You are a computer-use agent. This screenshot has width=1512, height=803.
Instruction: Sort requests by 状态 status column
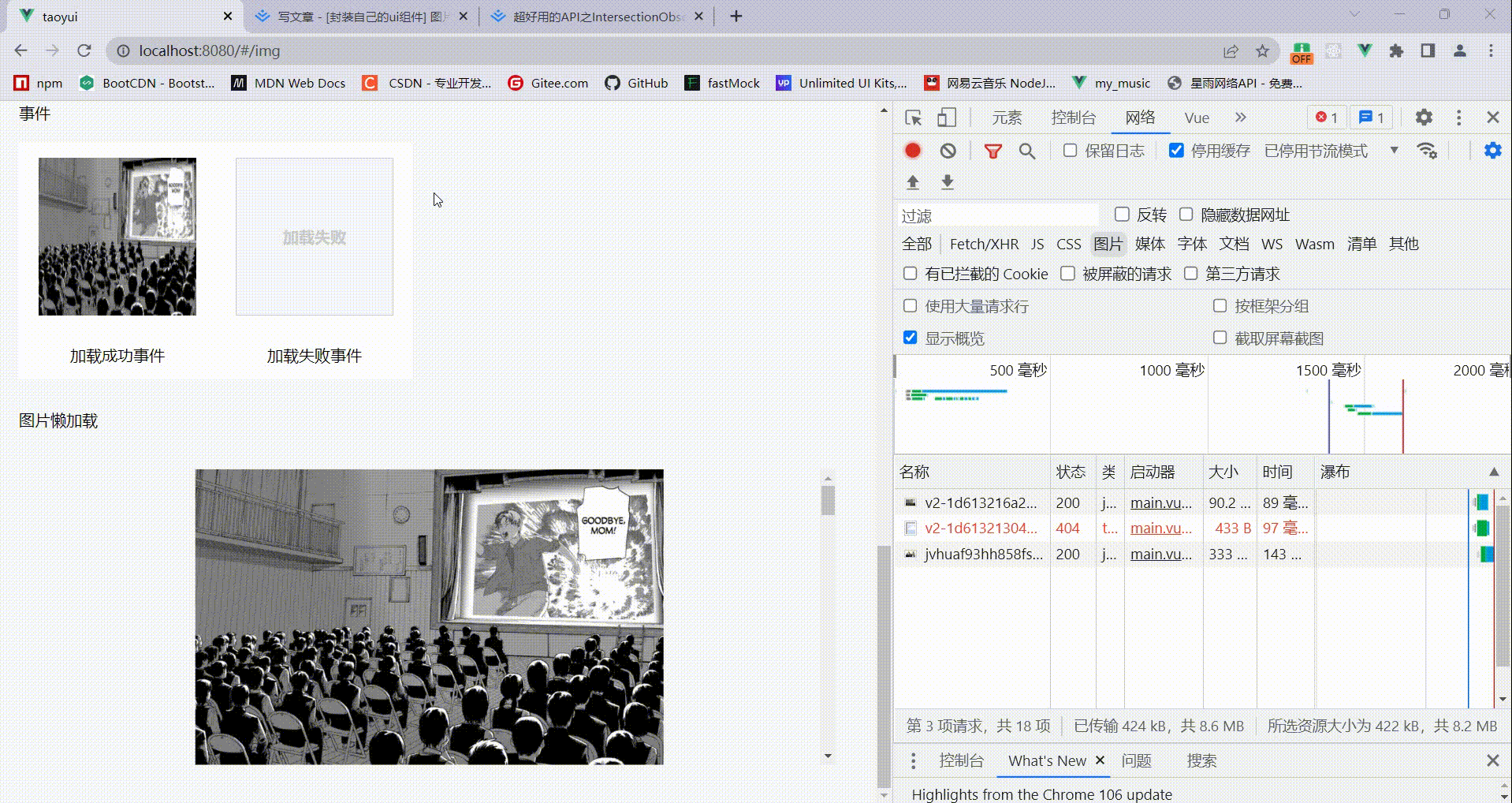pyautogui.click(x=1071, y=472)
